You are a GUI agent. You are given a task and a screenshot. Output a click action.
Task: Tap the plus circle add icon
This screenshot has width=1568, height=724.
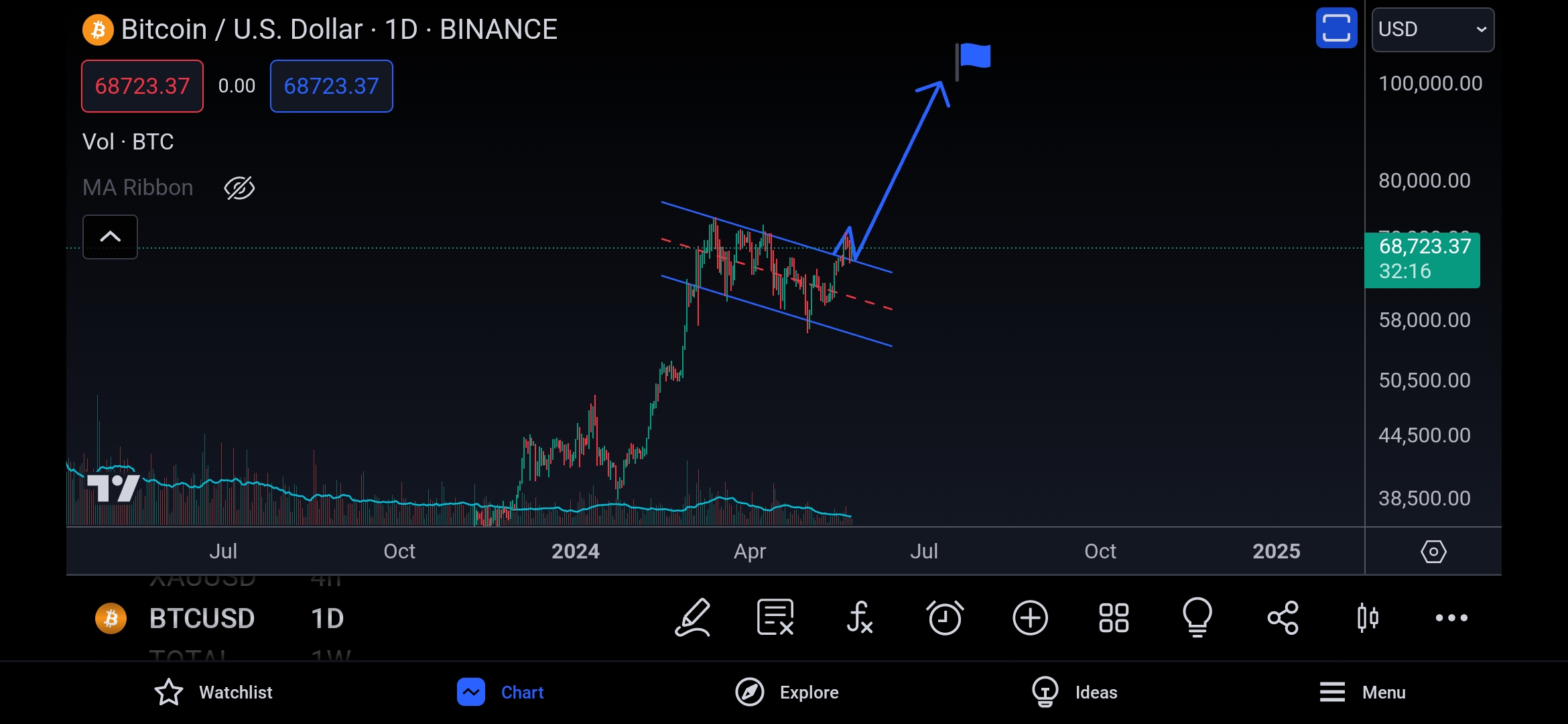1030,617
